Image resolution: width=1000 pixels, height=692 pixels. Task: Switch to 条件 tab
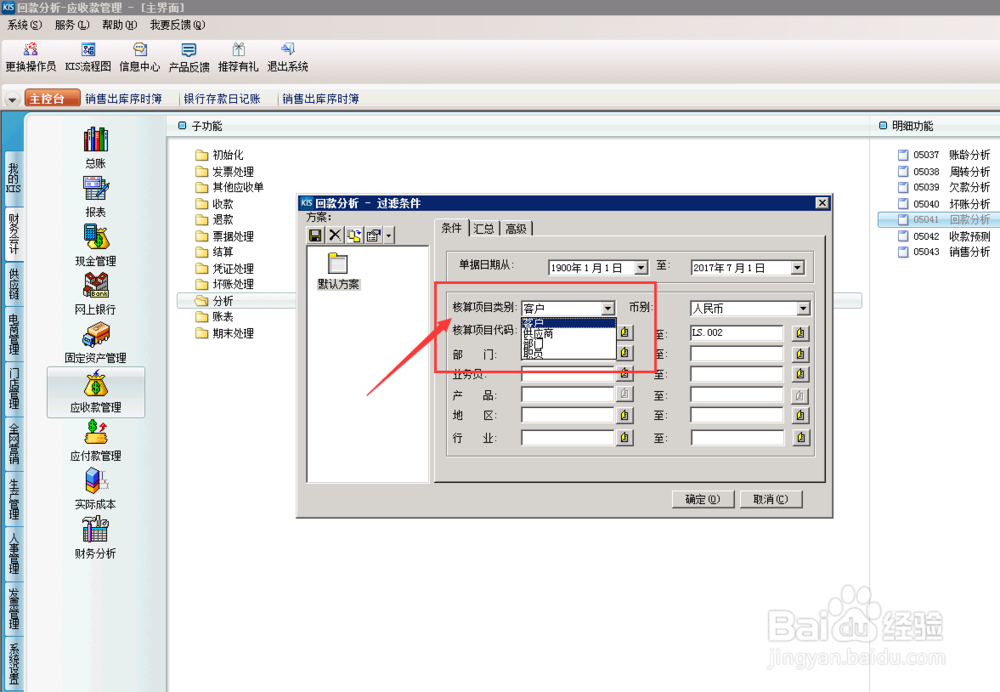pos(452,228)
